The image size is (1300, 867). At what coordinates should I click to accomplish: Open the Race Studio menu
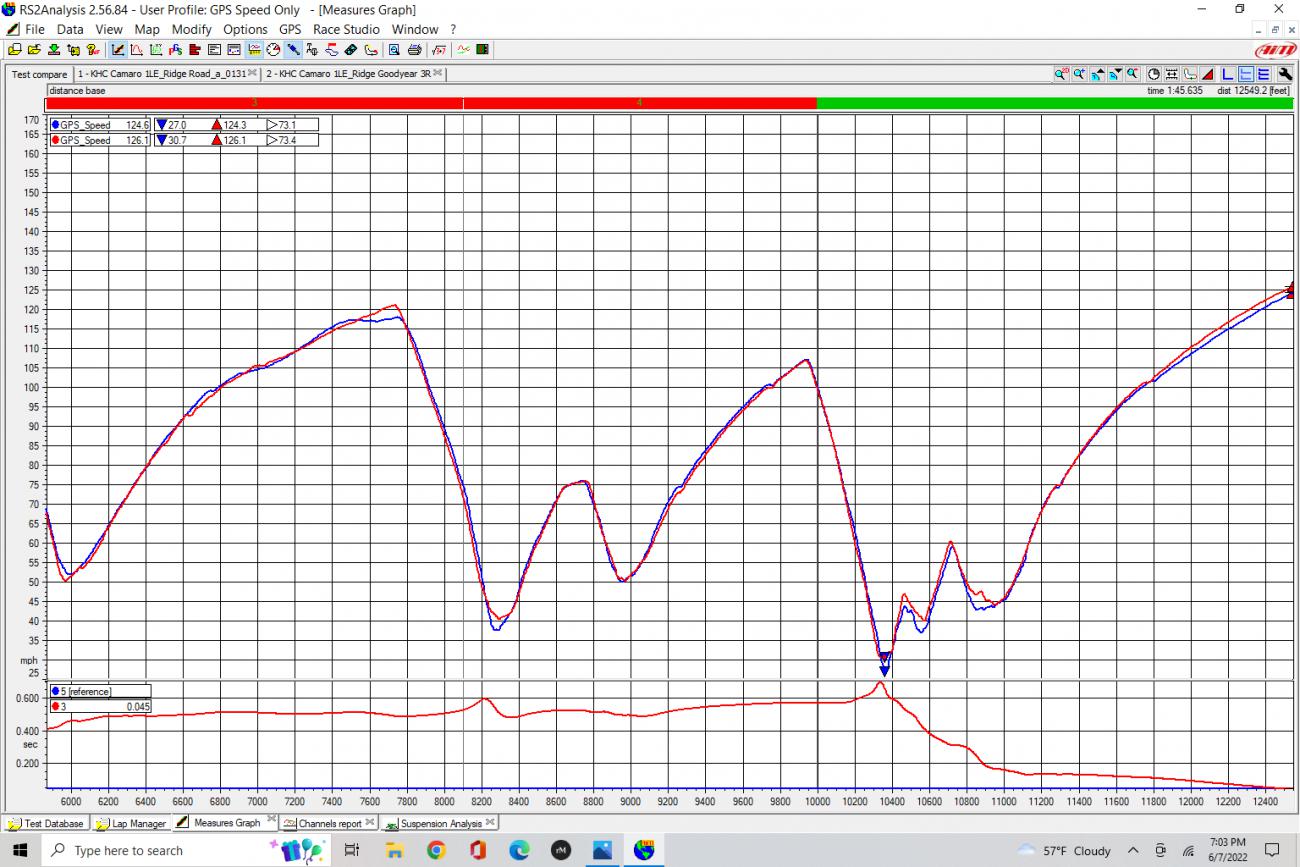coord(346,29)
